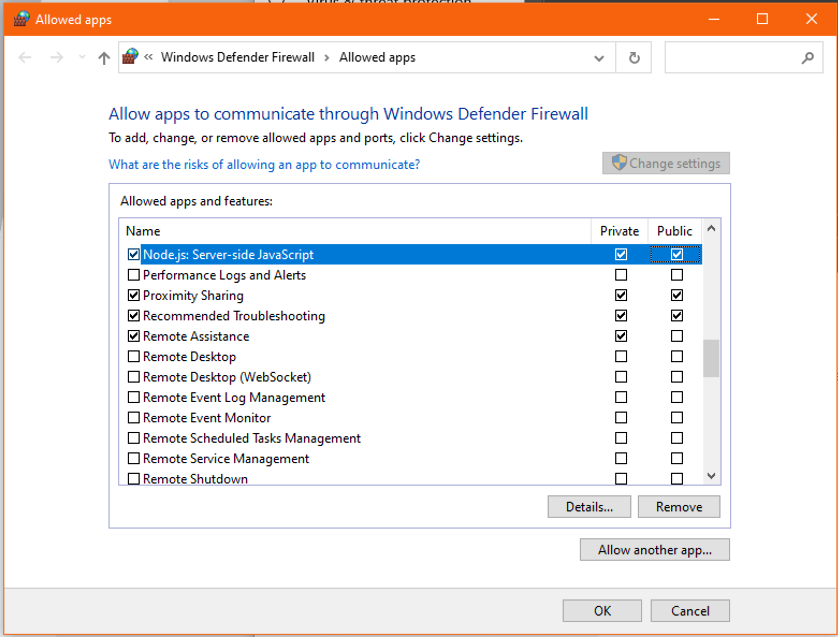Uncheck Proximity Sharing checkbox
Screen dimensions: 838x637
[134, 295]
